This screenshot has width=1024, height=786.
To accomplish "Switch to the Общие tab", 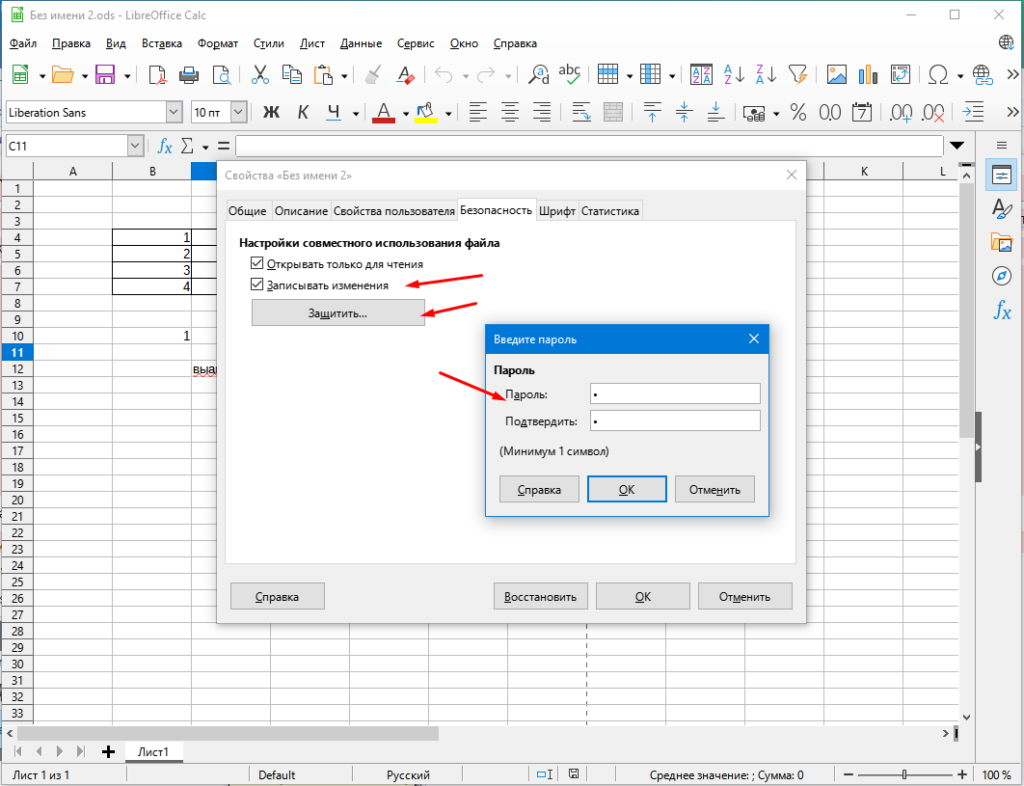I will pyautogui.click(x=248, y=211).
